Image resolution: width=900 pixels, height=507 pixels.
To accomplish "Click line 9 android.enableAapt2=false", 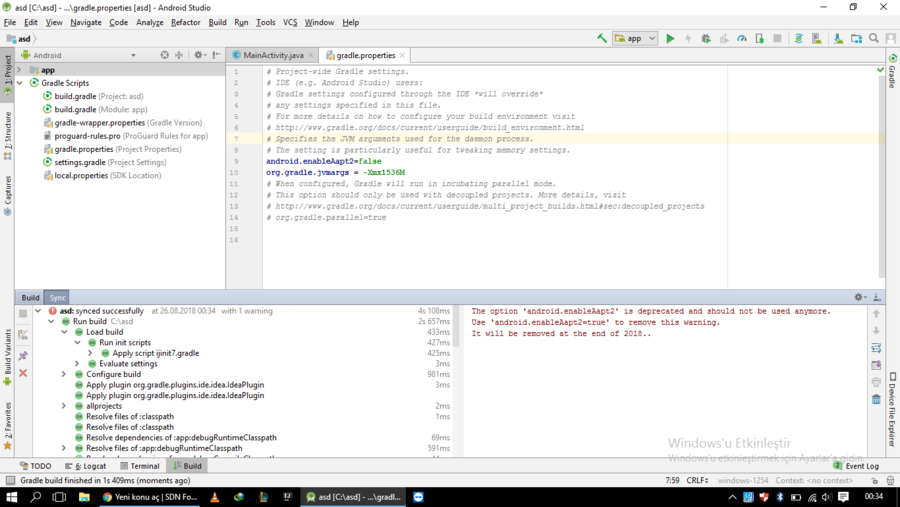I will point(323,161).
